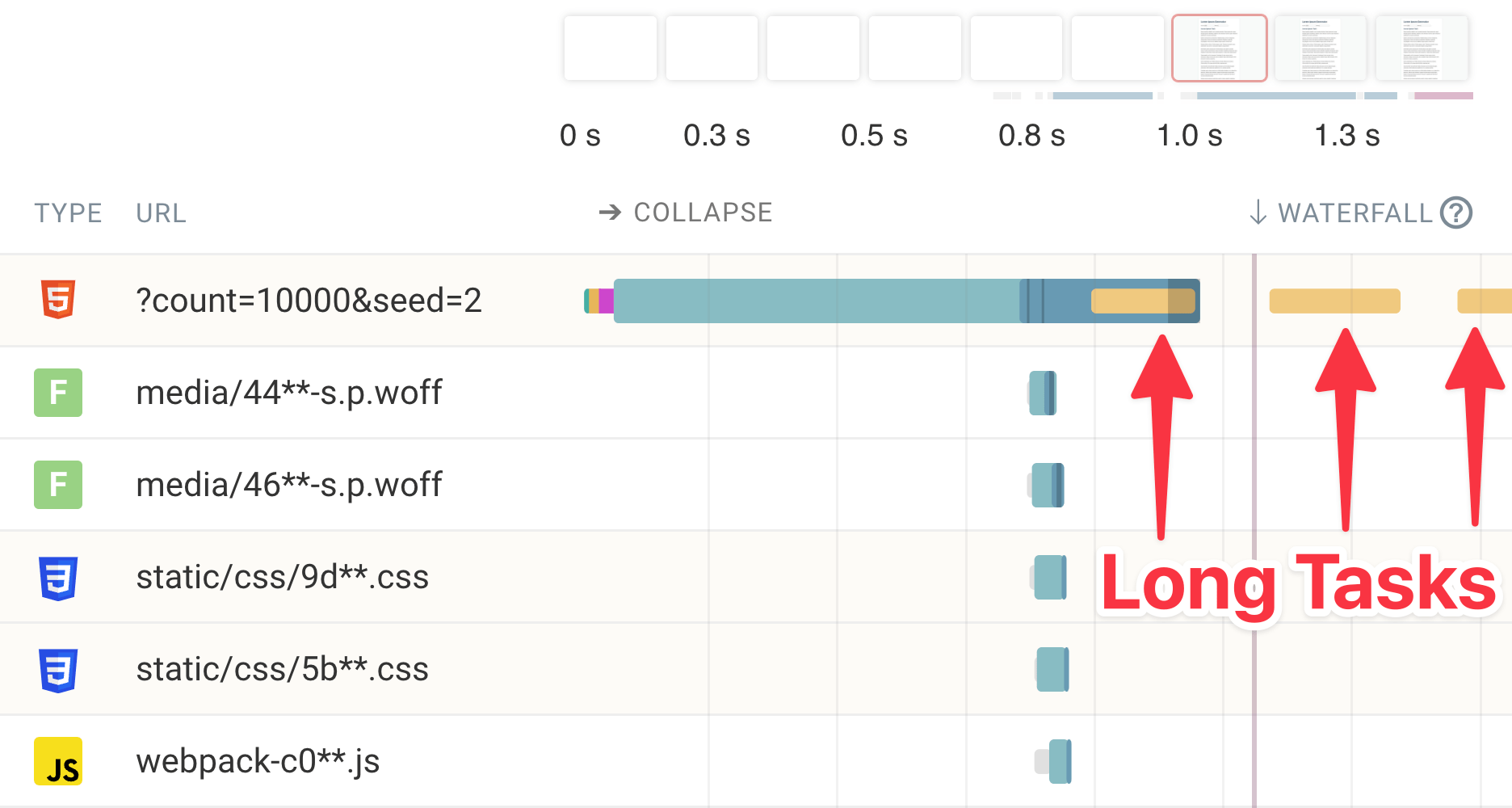Open the webpack-c0**.js request link
The width and height of the screenshot is (1512, 808).
pos(259,760)
